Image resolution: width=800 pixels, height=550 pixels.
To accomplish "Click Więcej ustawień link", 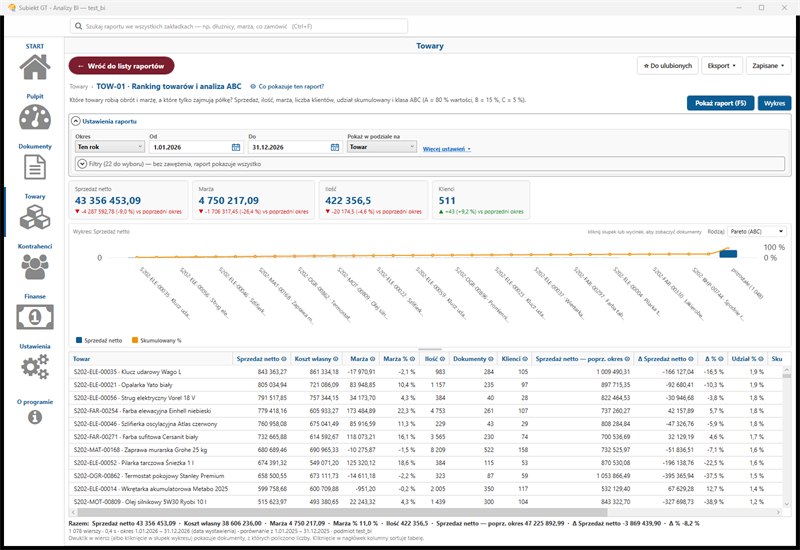I will coord(446,149).
